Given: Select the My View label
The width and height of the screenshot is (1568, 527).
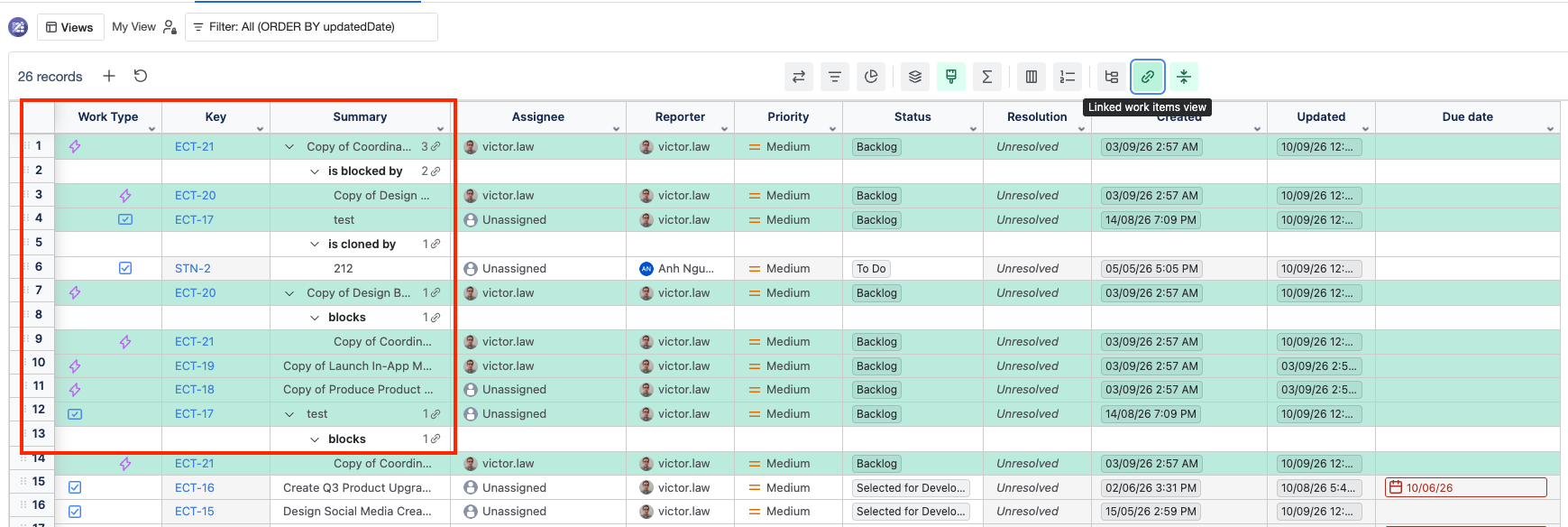Looking at the screenshot, I should [133, 27].
